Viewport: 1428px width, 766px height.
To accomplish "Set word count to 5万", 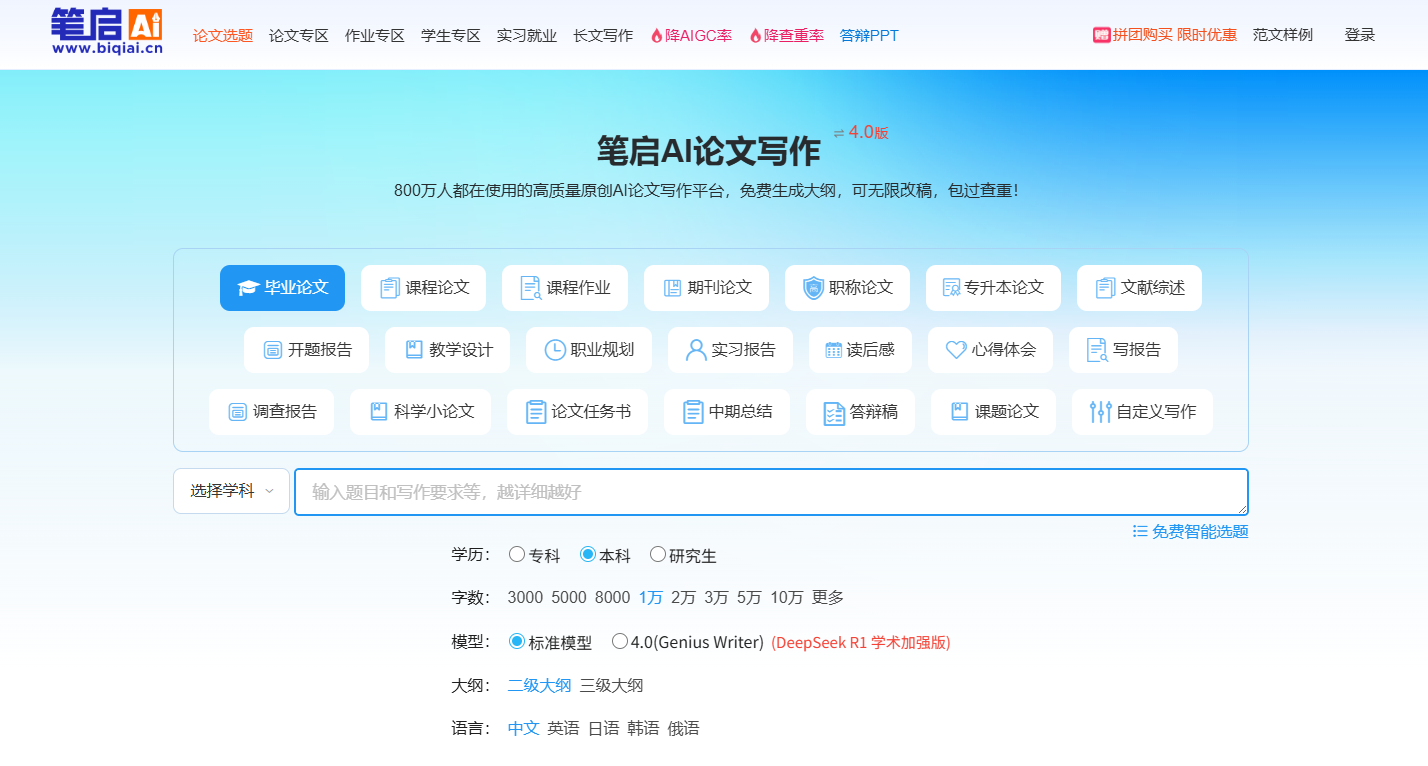I will point(749,598).
